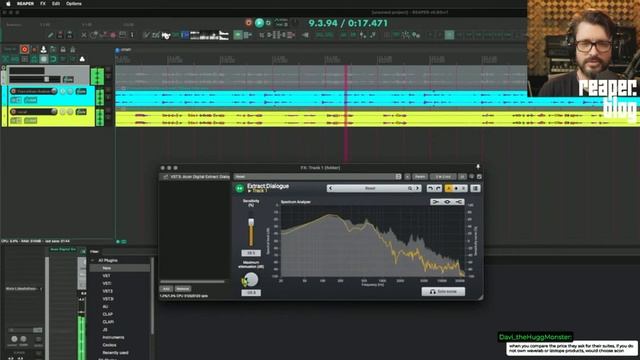The height and width of the screenshot is (360, 640).
Task: Toggle mute on the cyan track
Action: point(63,91)
